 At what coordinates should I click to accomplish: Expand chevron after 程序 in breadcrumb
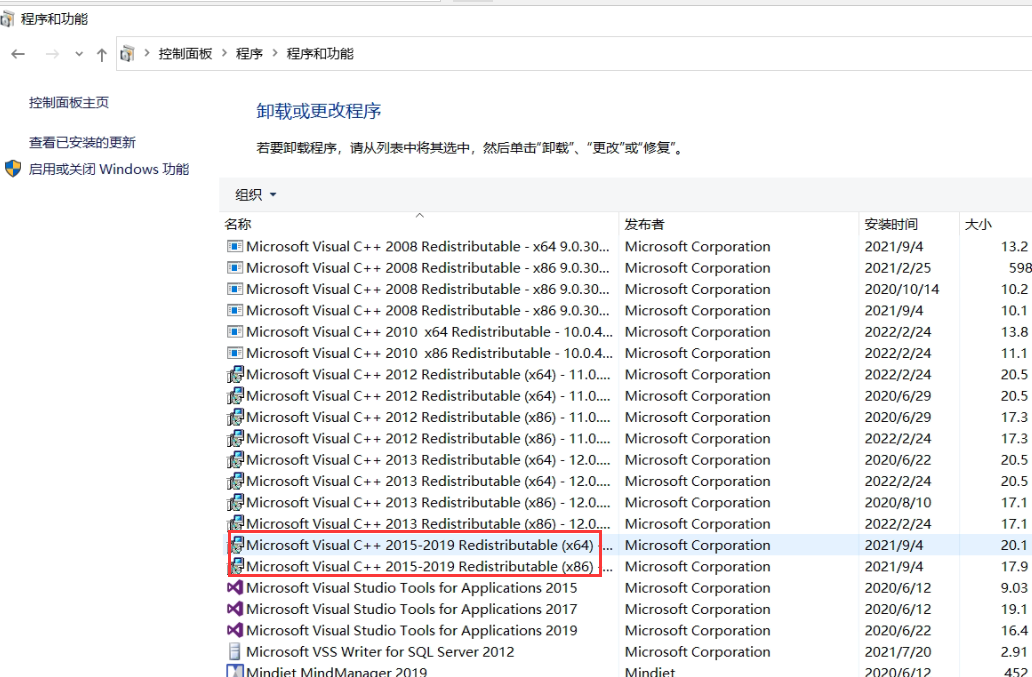275,54
